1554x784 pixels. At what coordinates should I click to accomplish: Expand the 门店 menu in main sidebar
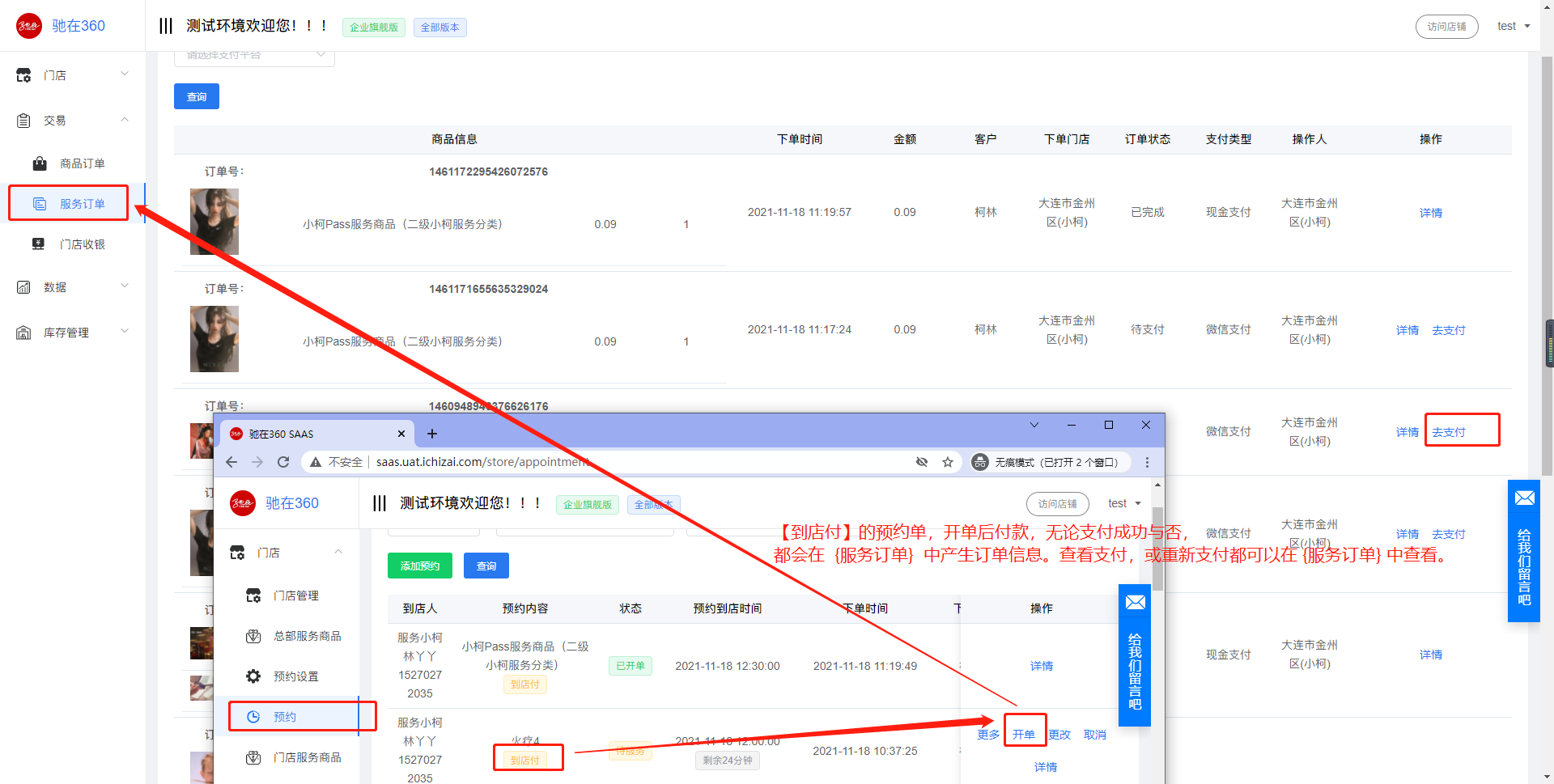[x=73, y=75]
